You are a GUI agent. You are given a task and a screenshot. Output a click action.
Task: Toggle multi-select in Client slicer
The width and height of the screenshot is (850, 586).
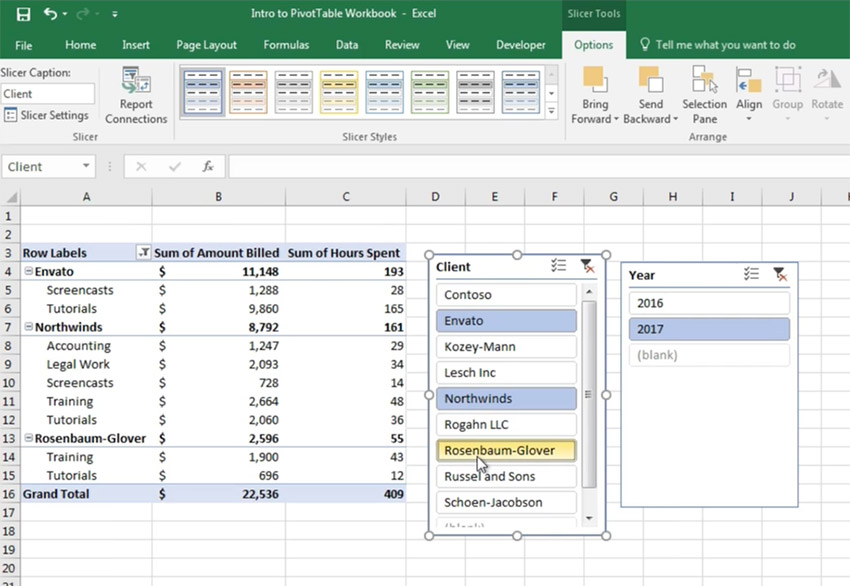tap(559, 266)
